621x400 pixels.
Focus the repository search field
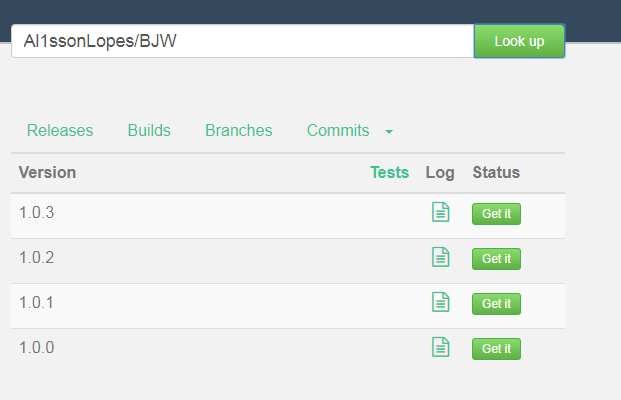point(243,41)
